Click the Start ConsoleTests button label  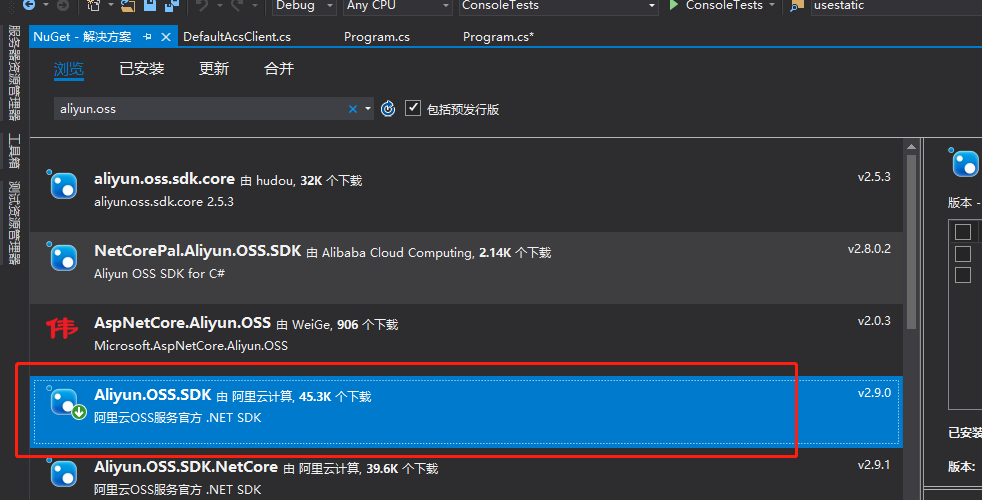[724, 5]
